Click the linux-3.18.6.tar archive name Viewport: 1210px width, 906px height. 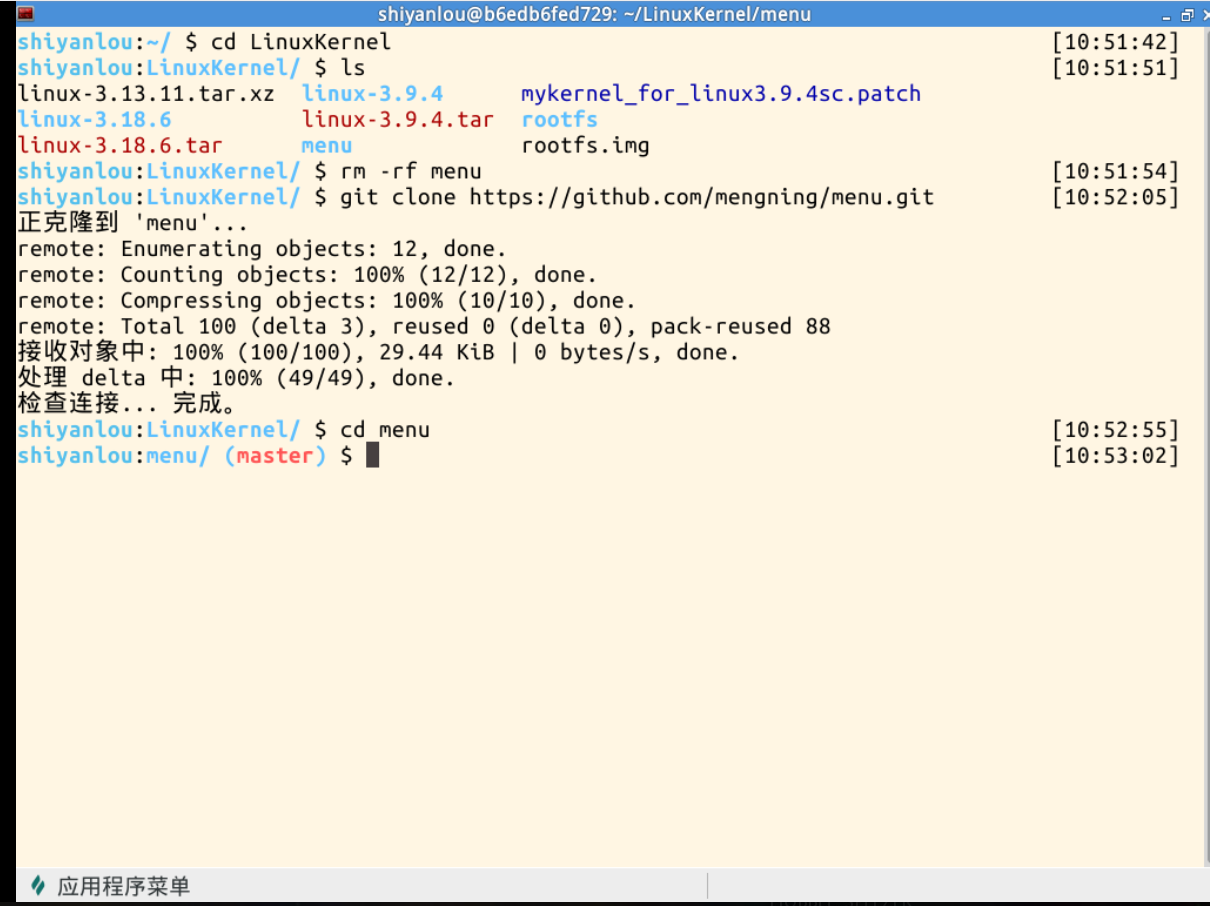click(120, 146)
